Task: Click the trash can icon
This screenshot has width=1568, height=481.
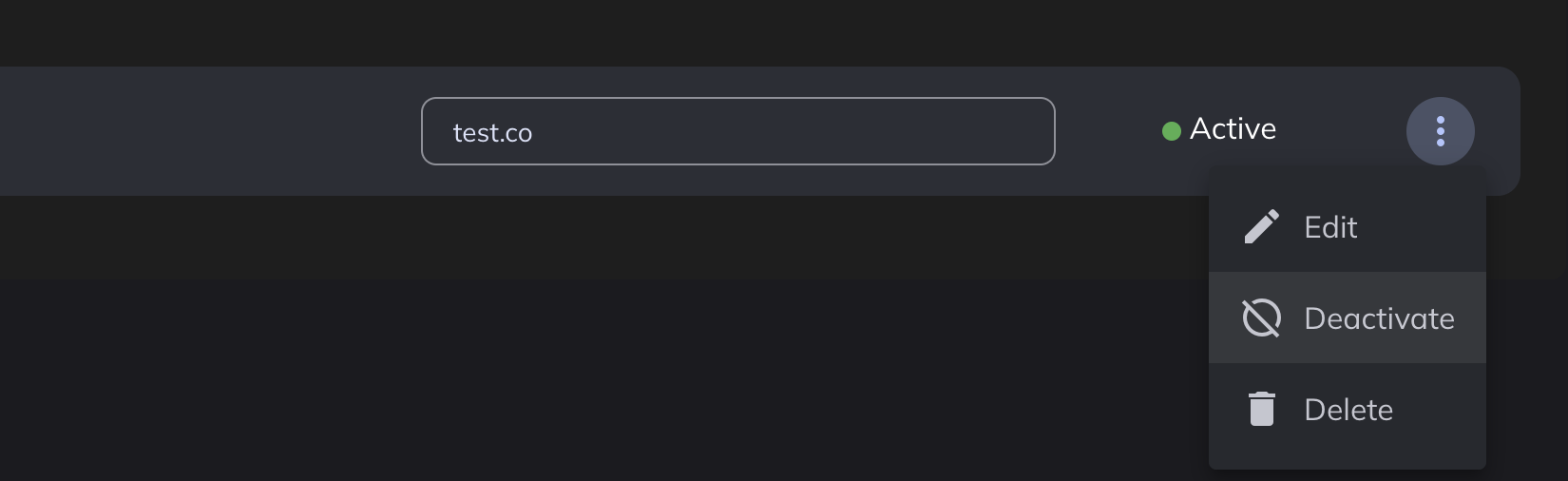Action: [1261, 409]
